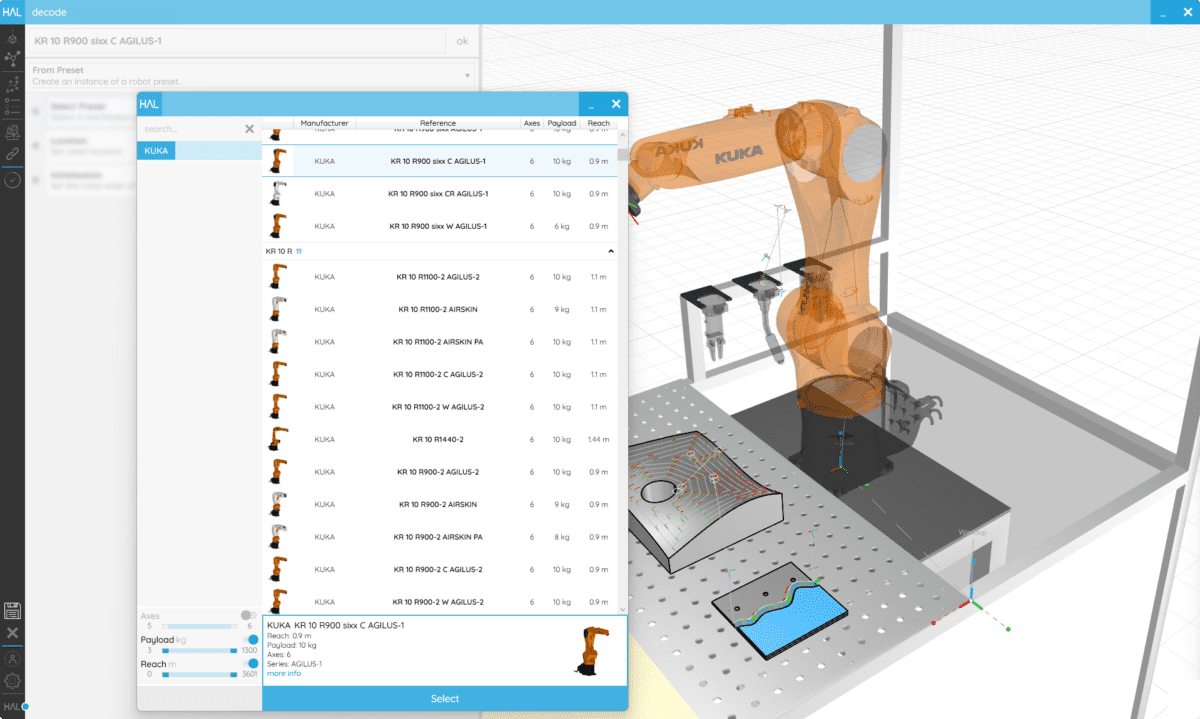Open the settings gear icon in sidebar

point(12,681)
